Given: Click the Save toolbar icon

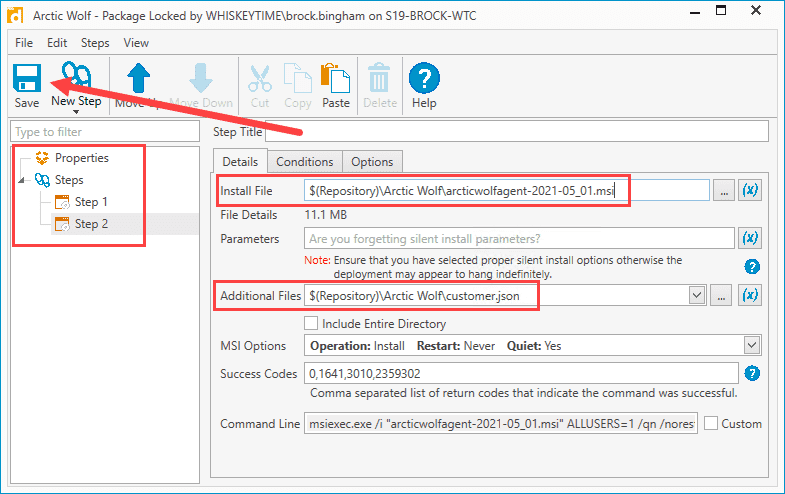Looking at the screenshot, I should click(x=27, y=78).
